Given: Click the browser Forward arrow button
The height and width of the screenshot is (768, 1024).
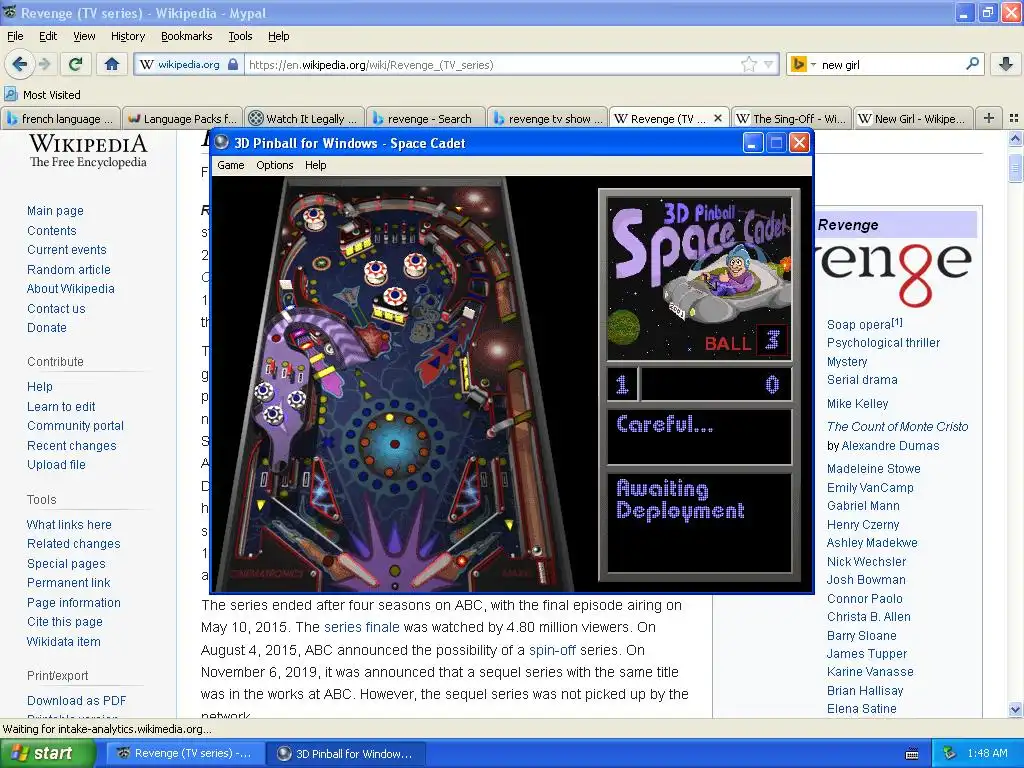Looking at the screenshot, I should (x=44, y=64).
